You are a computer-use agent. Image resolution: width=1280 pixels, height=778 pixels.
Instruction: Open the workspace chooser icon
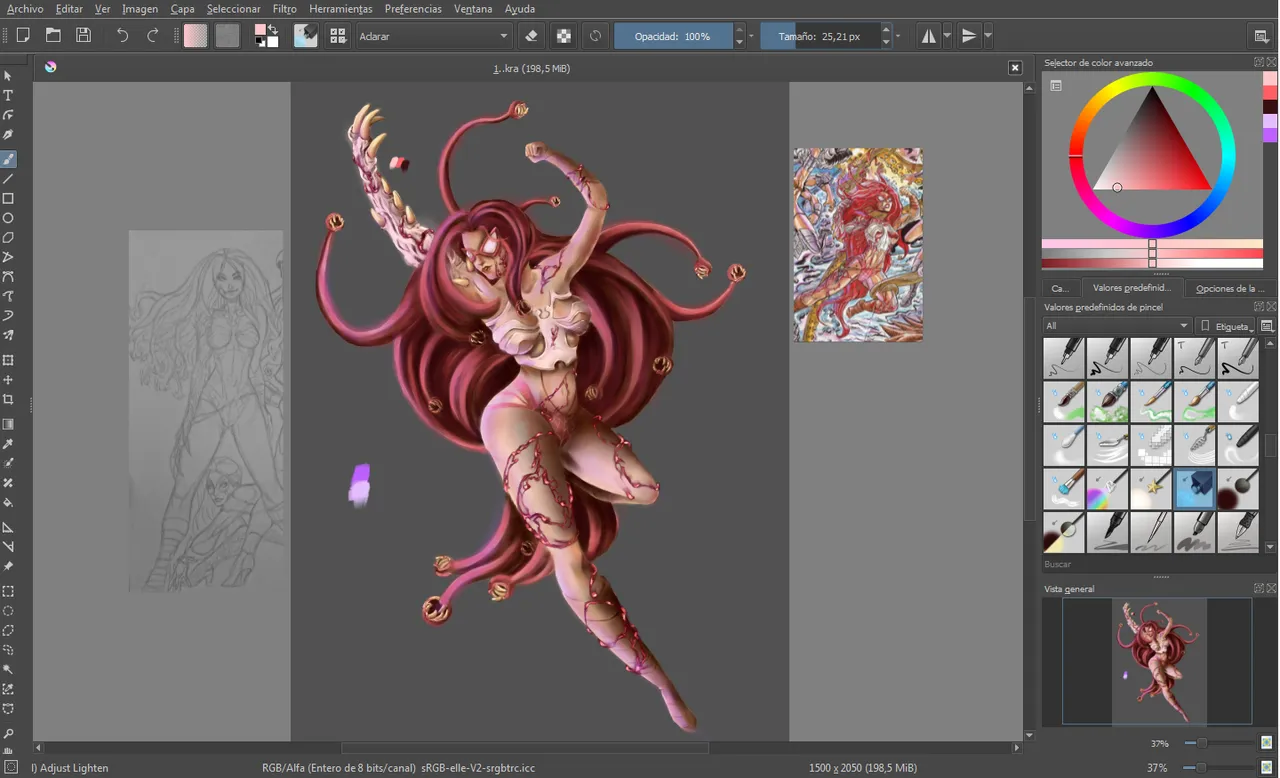[1262, 35]
